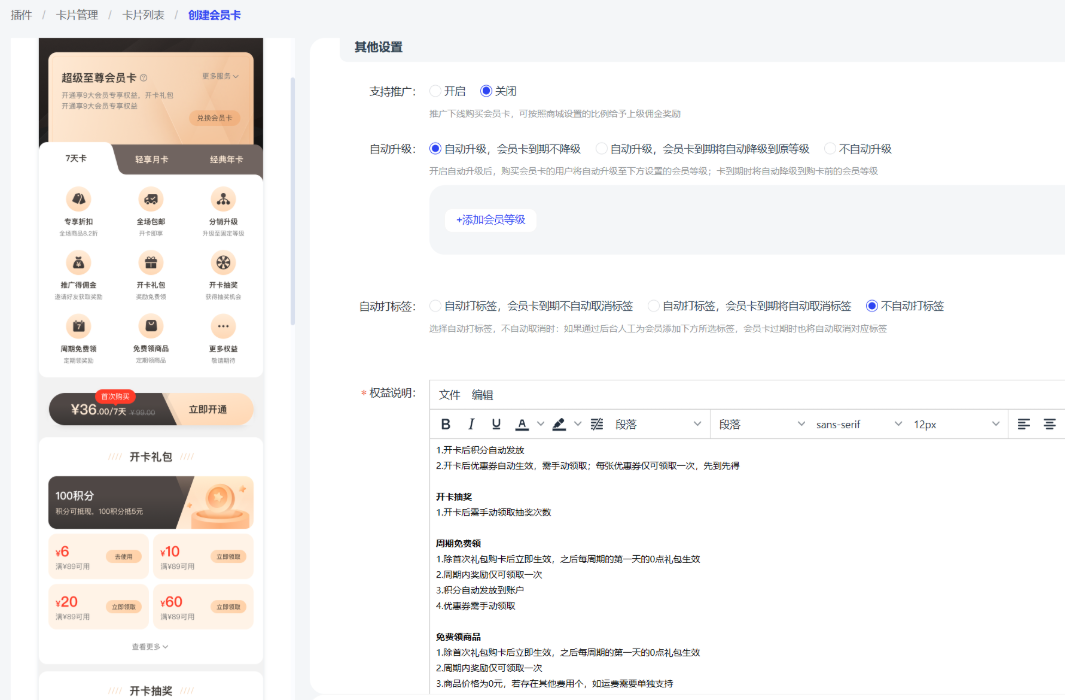Apply italic formatting in the editor
Viewport: 1065px width, 700px height.
(x=471, y=424)
